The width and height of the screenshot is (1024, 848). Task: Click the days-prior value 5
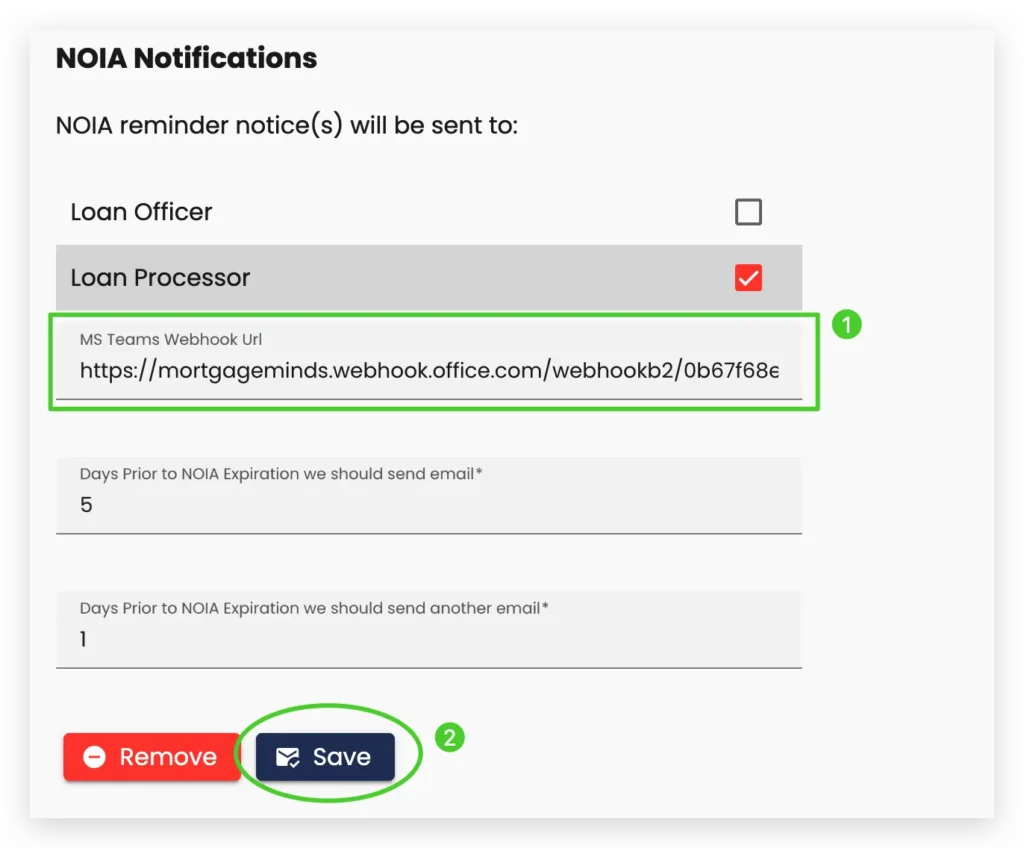86,505
